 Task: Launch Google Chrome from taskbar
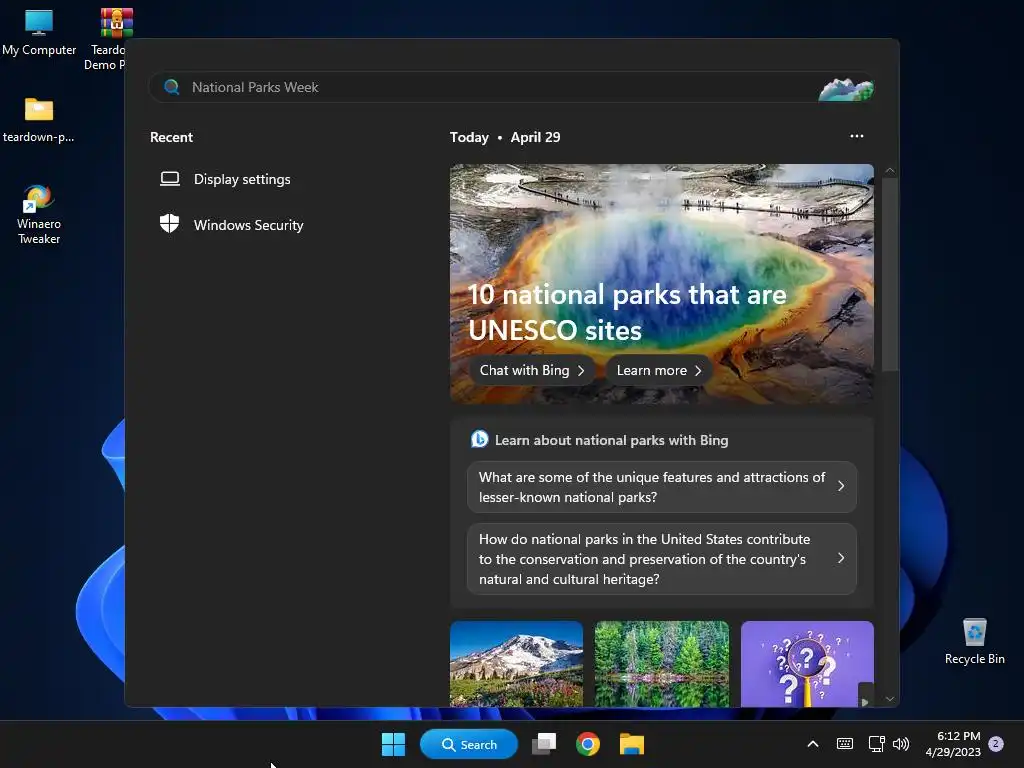pos(588,744)
